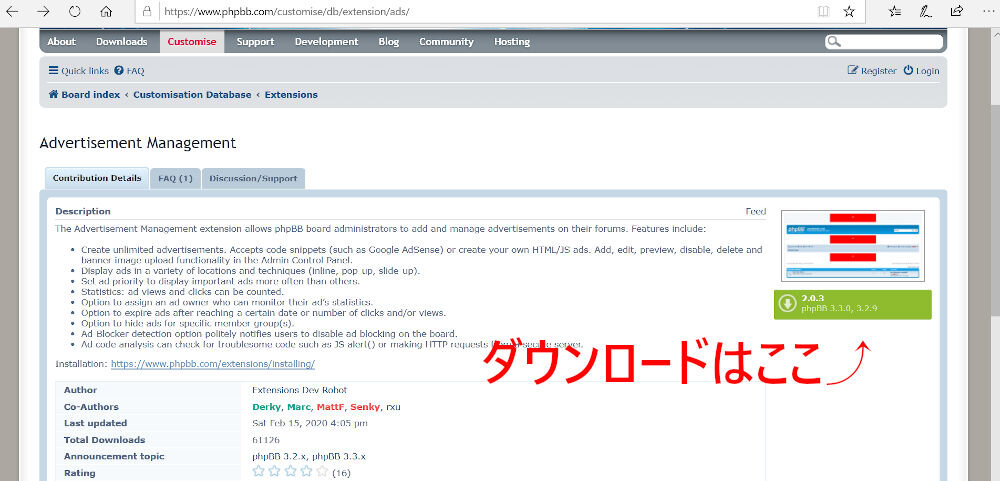Click the green download arrow icon
Viewport: 1000px width, 481px height.
[x=788, y=304]
